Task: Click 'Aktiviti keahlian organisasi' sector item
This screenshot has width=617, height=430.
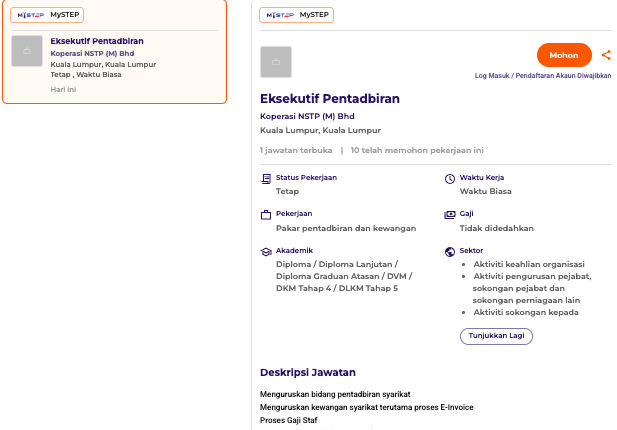Action: pyautogui.click(x=529, y=264)
